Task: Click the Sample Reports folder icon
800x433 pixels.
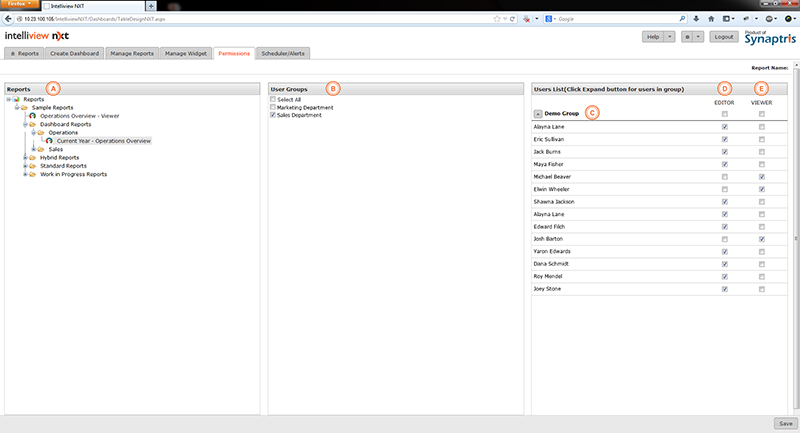Action: (x=24, y=108)
